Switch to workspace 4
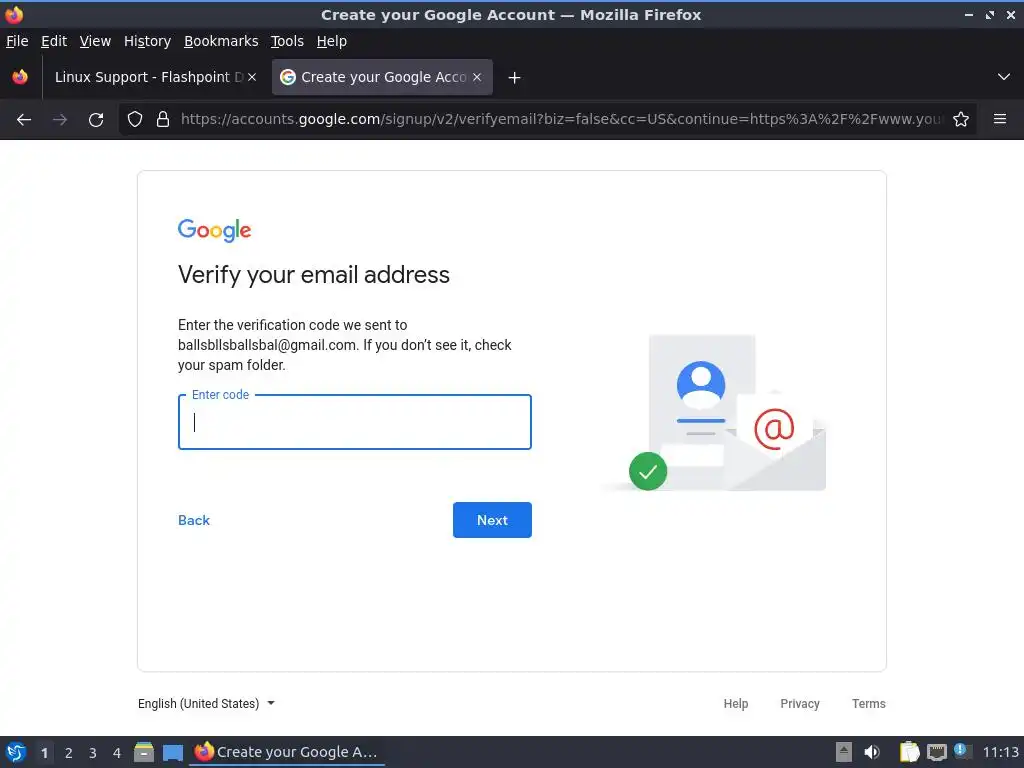 (117, 753)
